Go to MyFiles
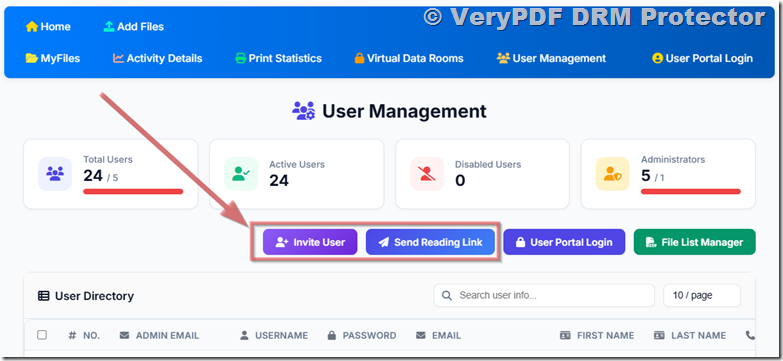The width and height of the screenshot is (783, 361). click(x=53, y=58)
